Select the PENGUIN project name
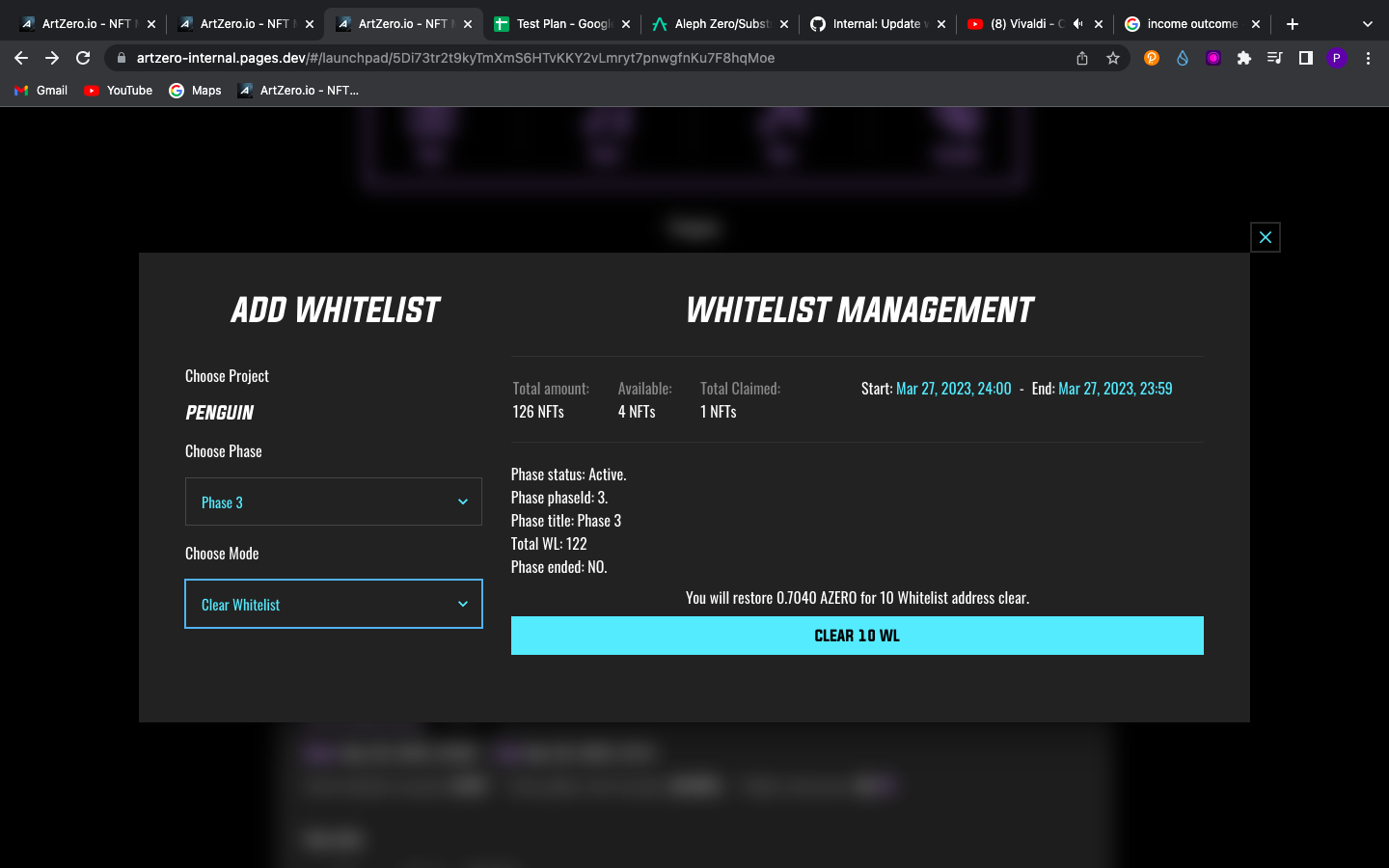 tap(219, 413)
